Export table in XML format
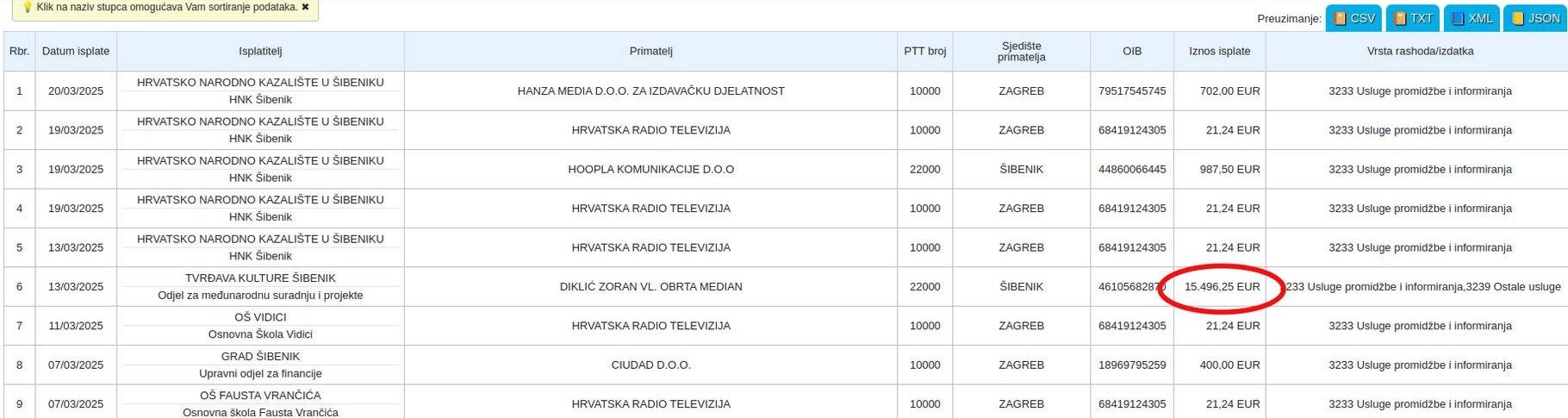Image resolution: width=1568 pixels, height=418 pixels. pos(1472,18)
